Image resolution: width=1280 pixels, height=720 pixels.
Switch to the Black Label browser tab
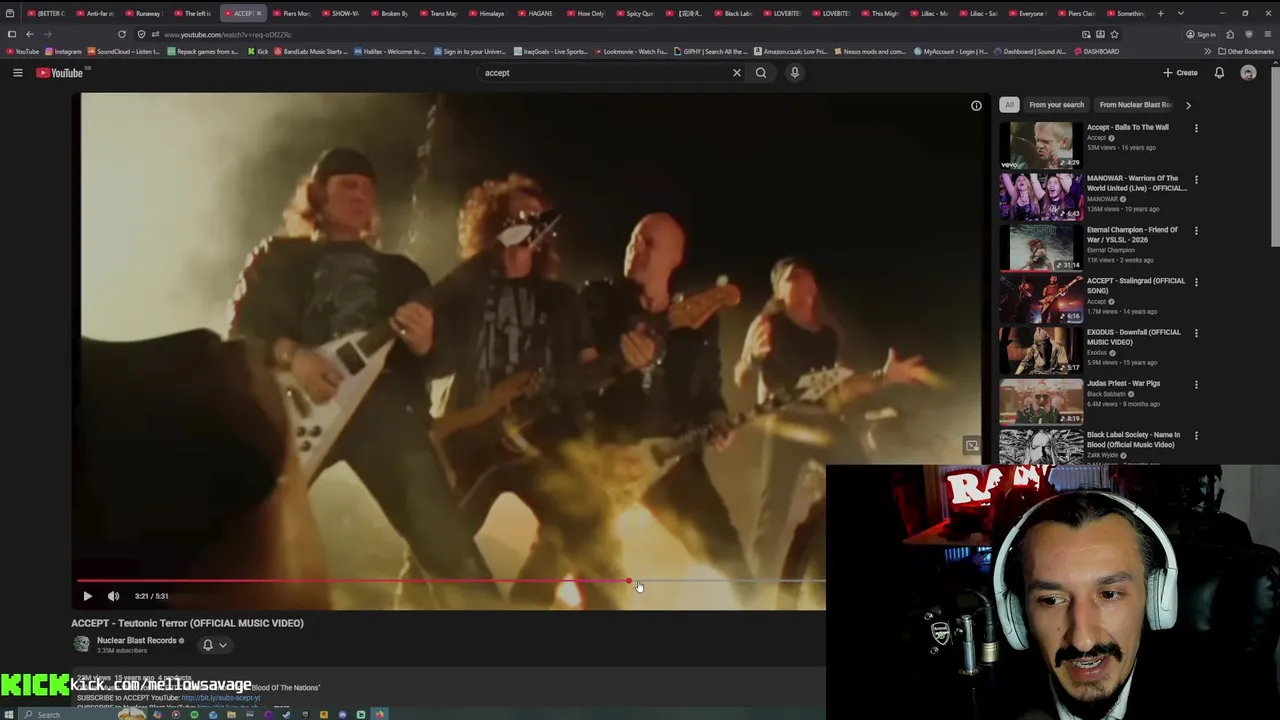pos(733,13)
